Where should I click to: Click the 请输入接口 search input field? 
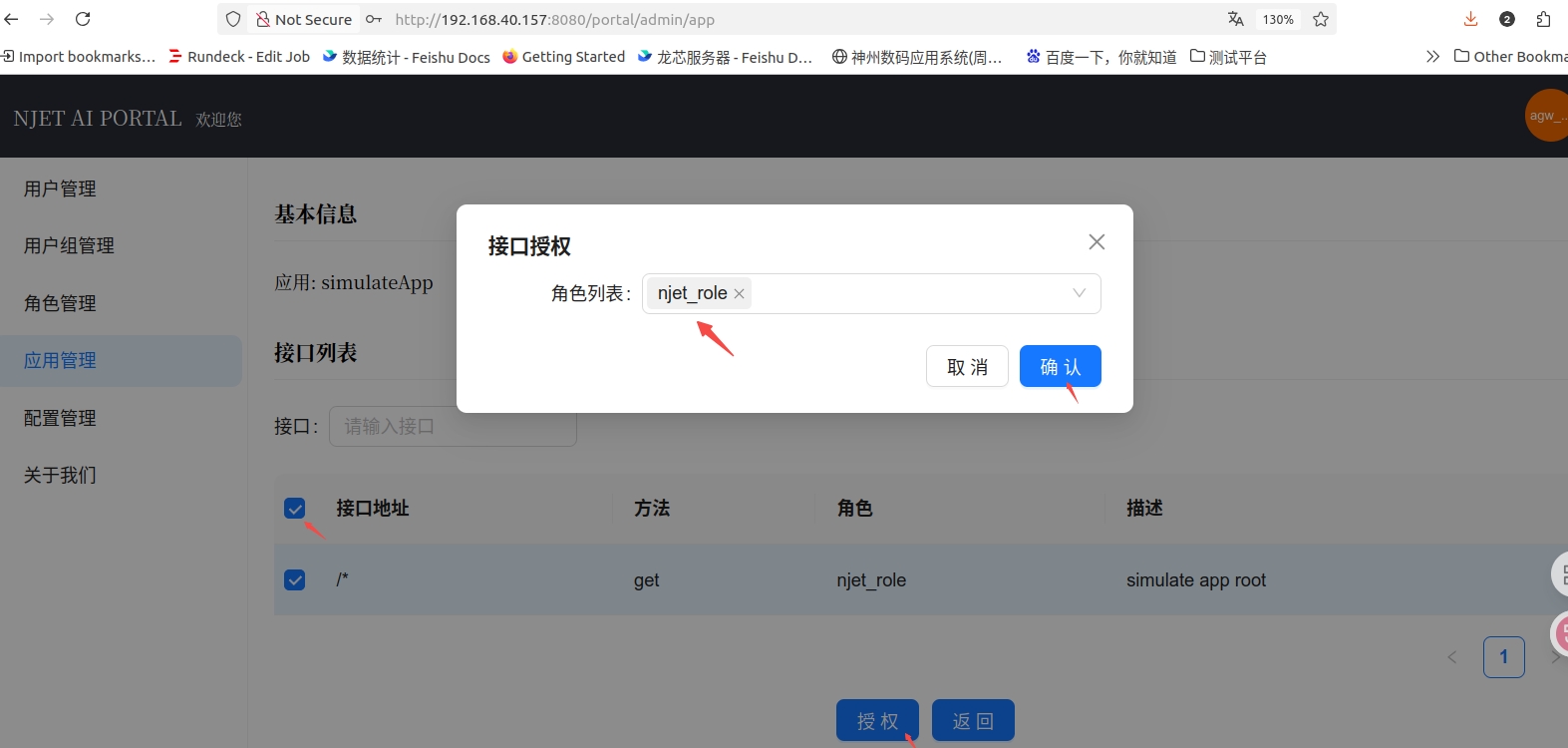pos(453,427)
